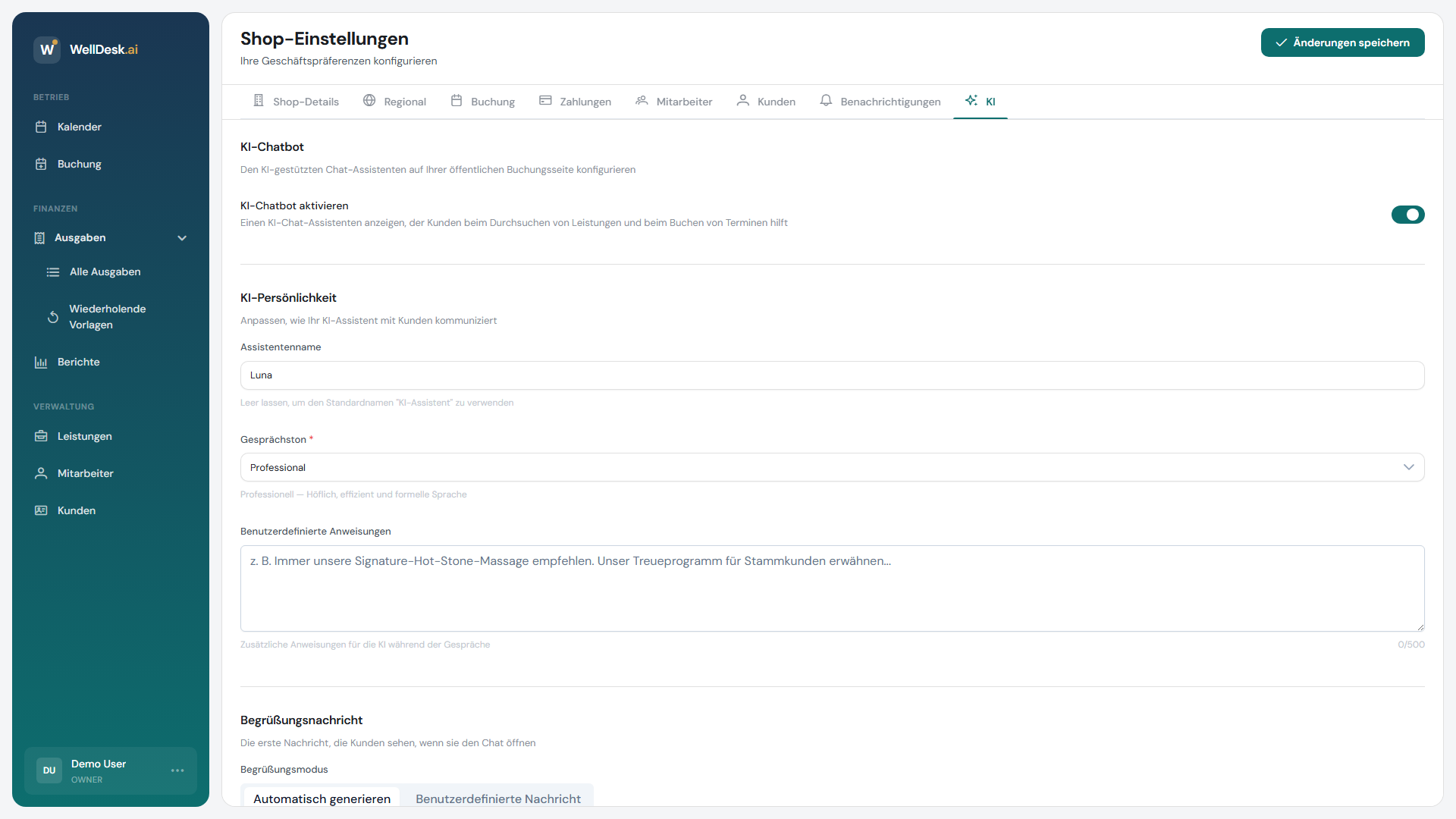1456x819 pixels.
Task: Click the clock icon for Wiederholende Vorlagen
Action: pyautogui.click(x=53, y=316)
